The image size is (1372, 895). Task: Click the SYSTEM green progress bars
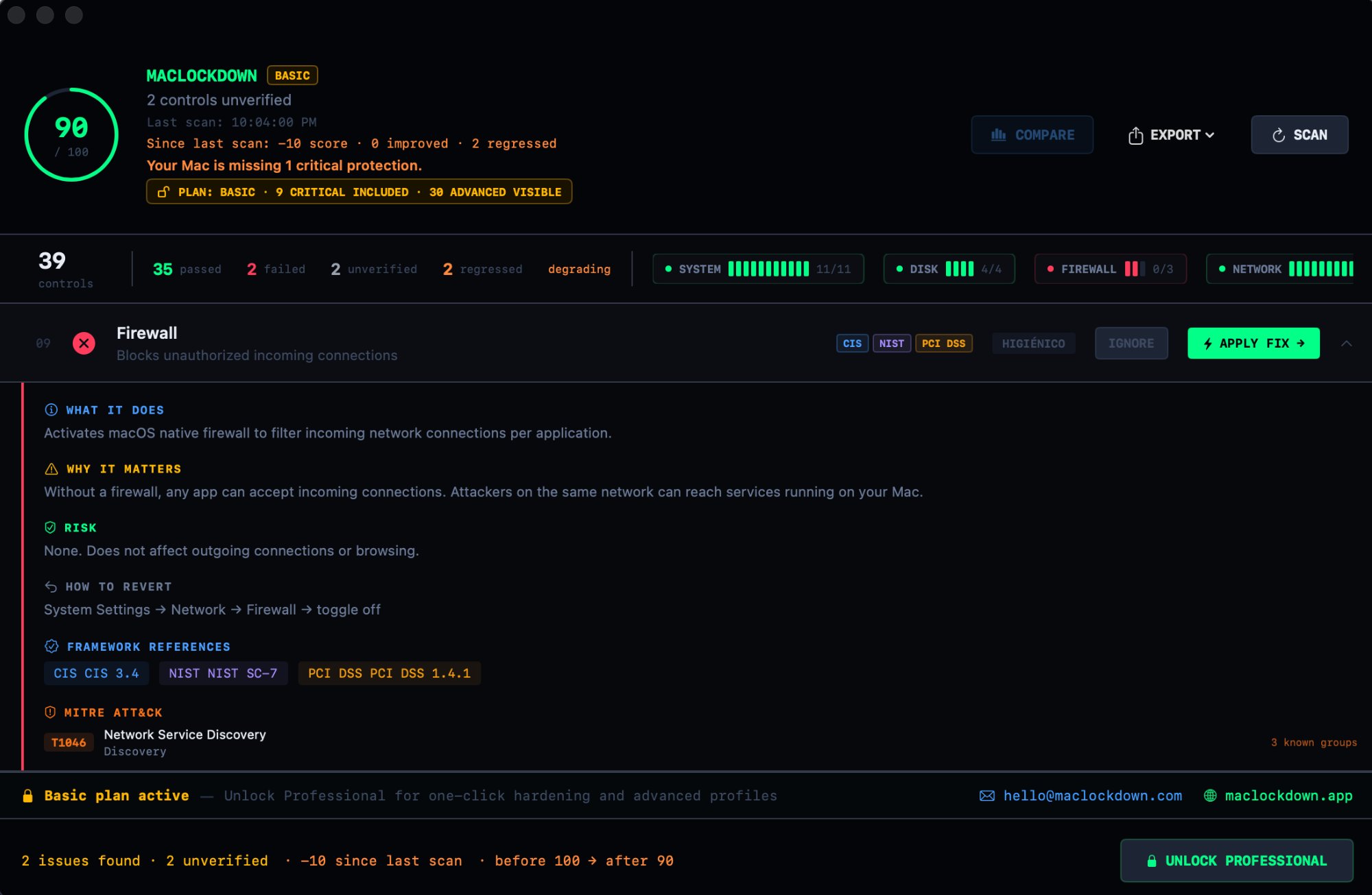click(x=768, y=269)
